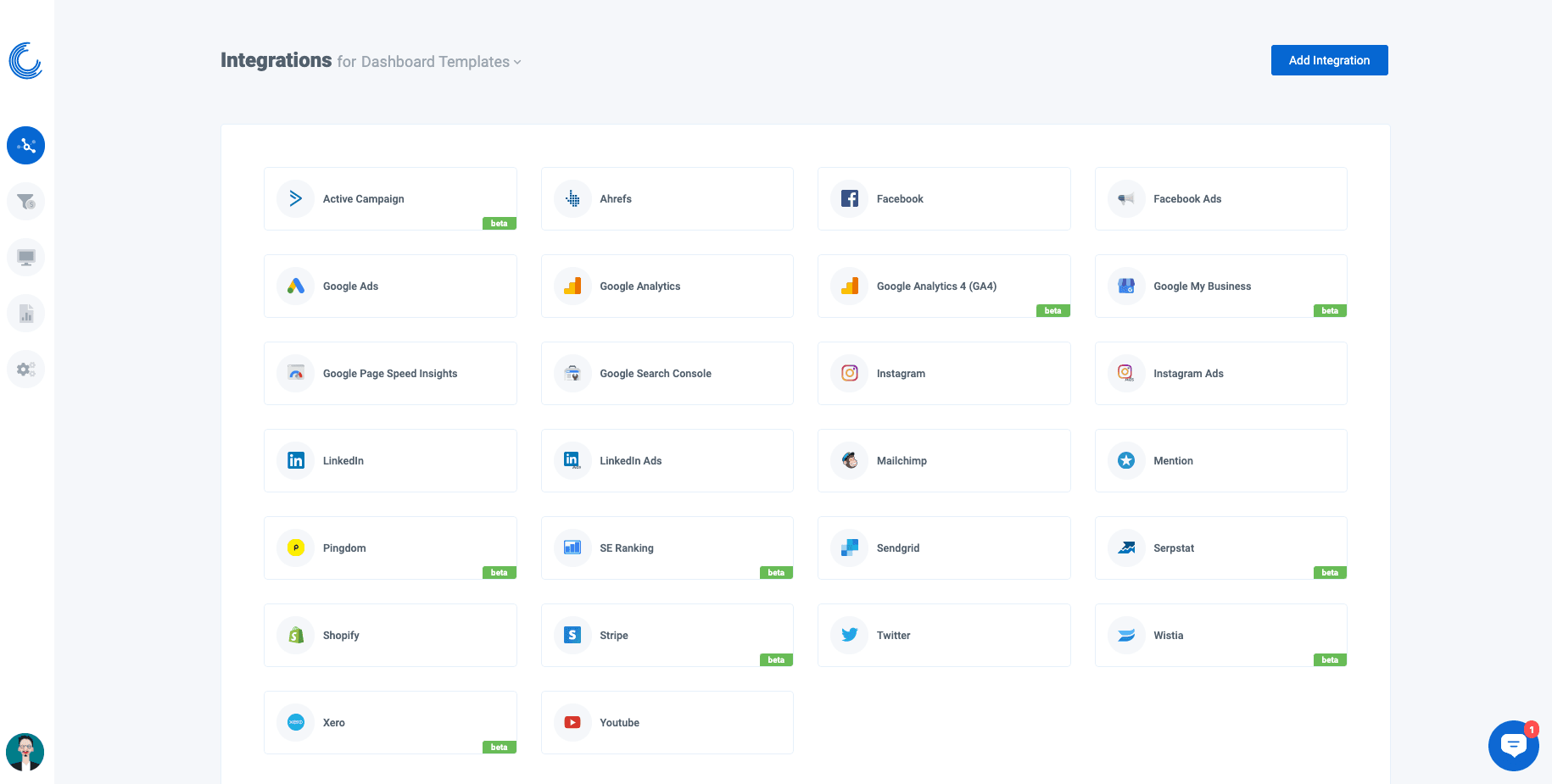
Task: Select the LinkedIn Ads label
Action: pyautogui.click(x=630, y=461)
